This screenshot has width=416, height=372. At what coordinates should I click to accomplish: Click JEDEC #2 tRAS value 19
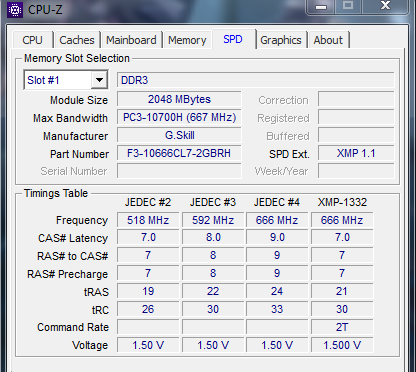(x=148, y=291)
